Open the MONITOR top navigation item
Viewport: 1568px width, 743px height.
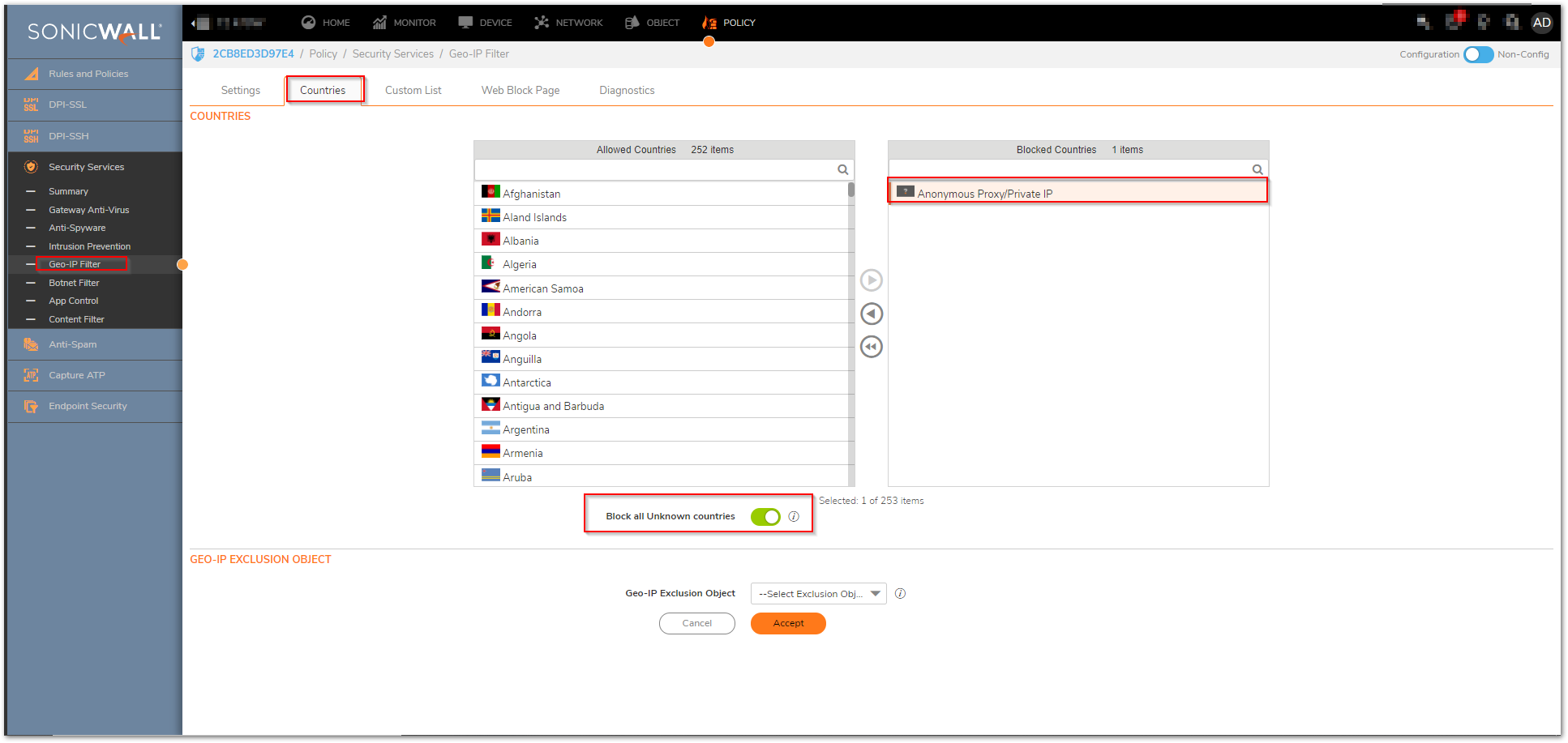click(404, 23)
